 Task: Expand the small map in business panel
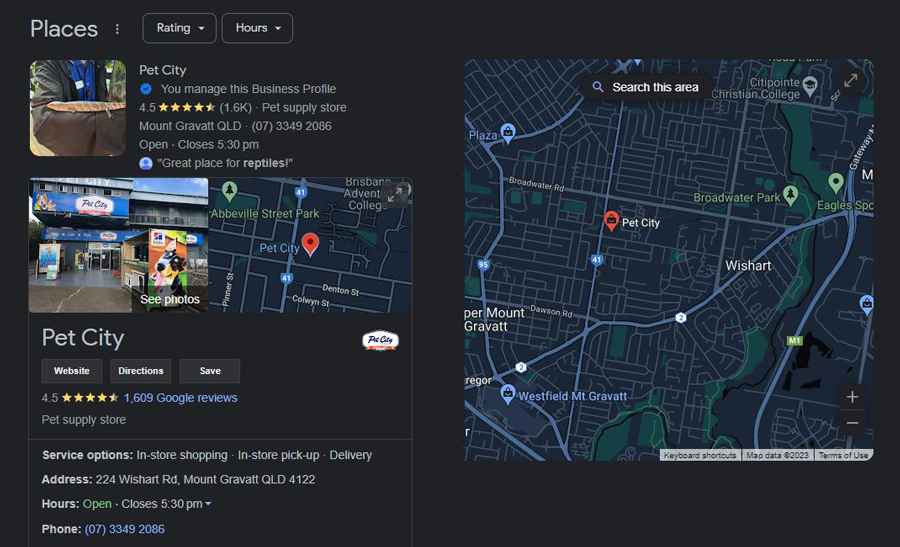click(x=395, y=195)
